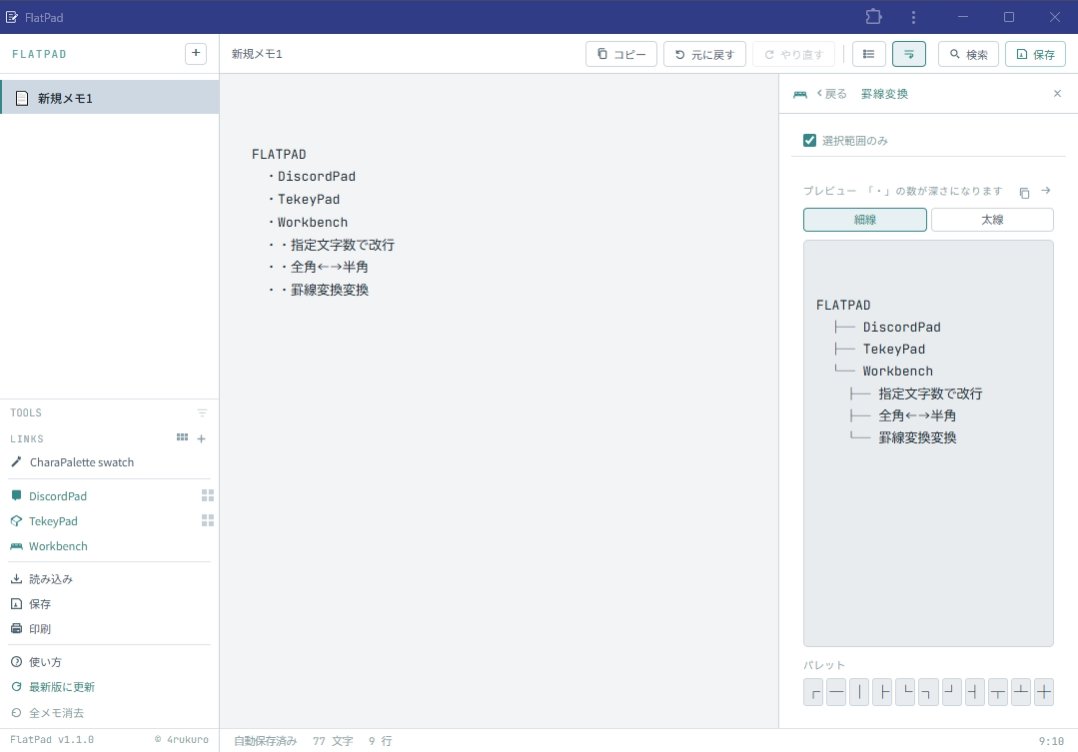The image size is (1078, 752).
Task: Insert the ─ horizontal line palette character
Action: (x=836, y=692)
